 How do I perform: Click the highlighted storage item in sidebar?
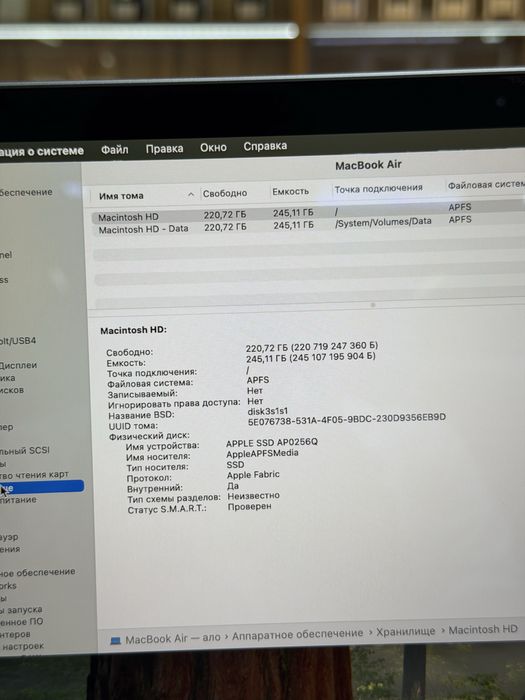coord(42,487)
